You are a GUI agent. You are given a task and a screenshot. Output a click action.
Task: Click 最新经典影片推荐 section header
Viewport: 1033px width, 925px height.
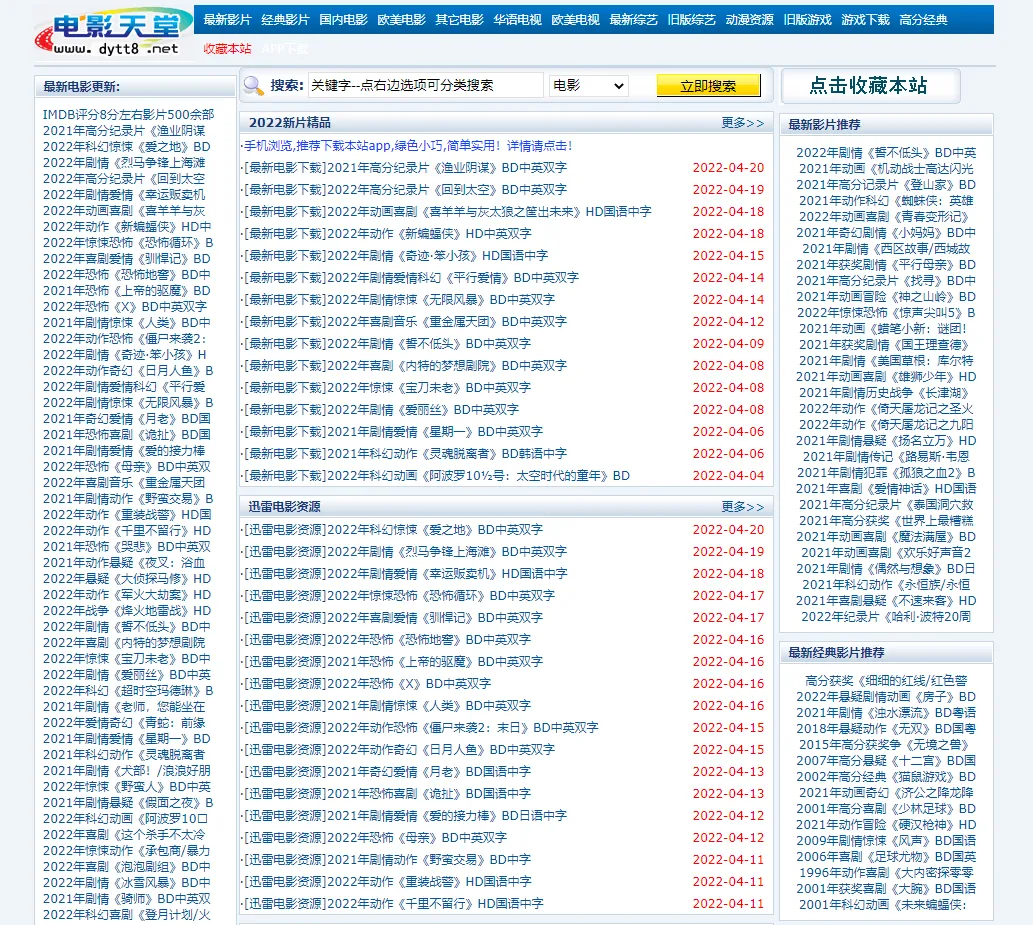(x=836, y=653)
